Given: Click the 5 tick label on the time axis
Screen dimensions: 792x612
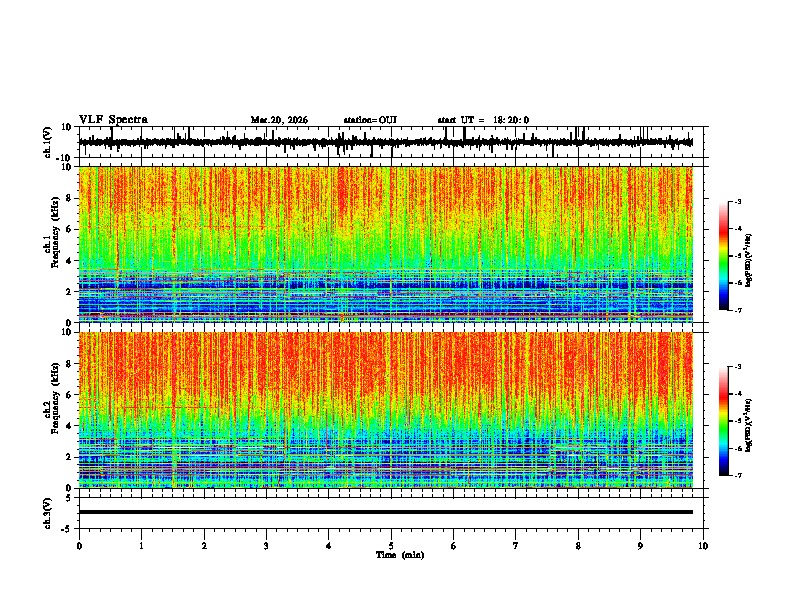Looking at the screenshot, I should click(x=391, y=546).
